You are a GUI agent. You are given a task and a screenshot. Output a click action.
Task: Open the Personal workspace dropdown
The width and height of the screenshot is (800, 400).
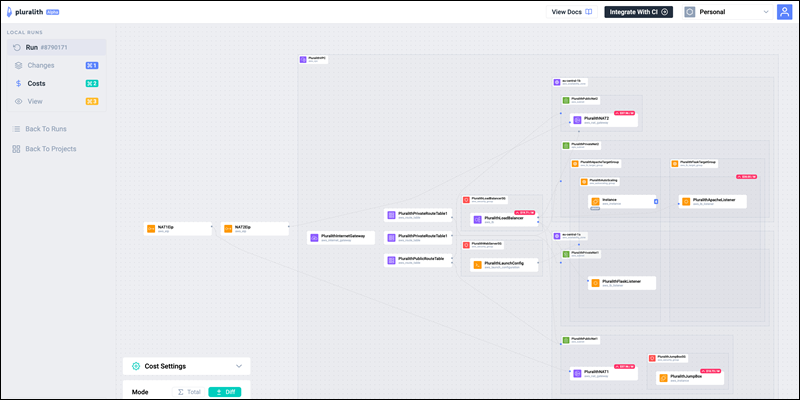tap(728, 12)
